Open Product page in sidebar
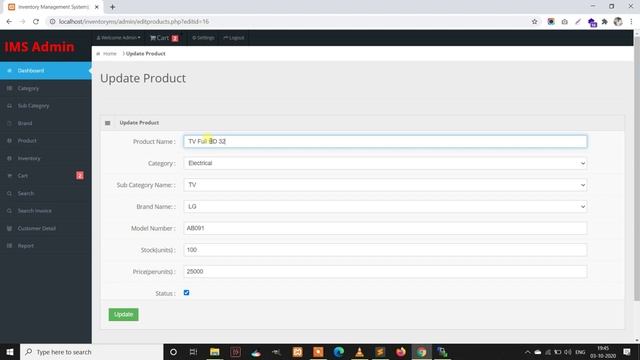The image size is (640, 360). coord(46,141)
